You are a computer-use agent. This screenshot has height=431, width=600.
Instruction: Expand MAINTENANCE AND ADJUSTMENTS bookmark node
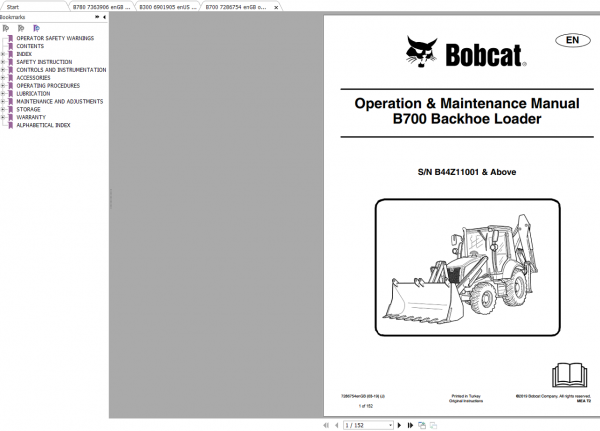click(3, 101)
